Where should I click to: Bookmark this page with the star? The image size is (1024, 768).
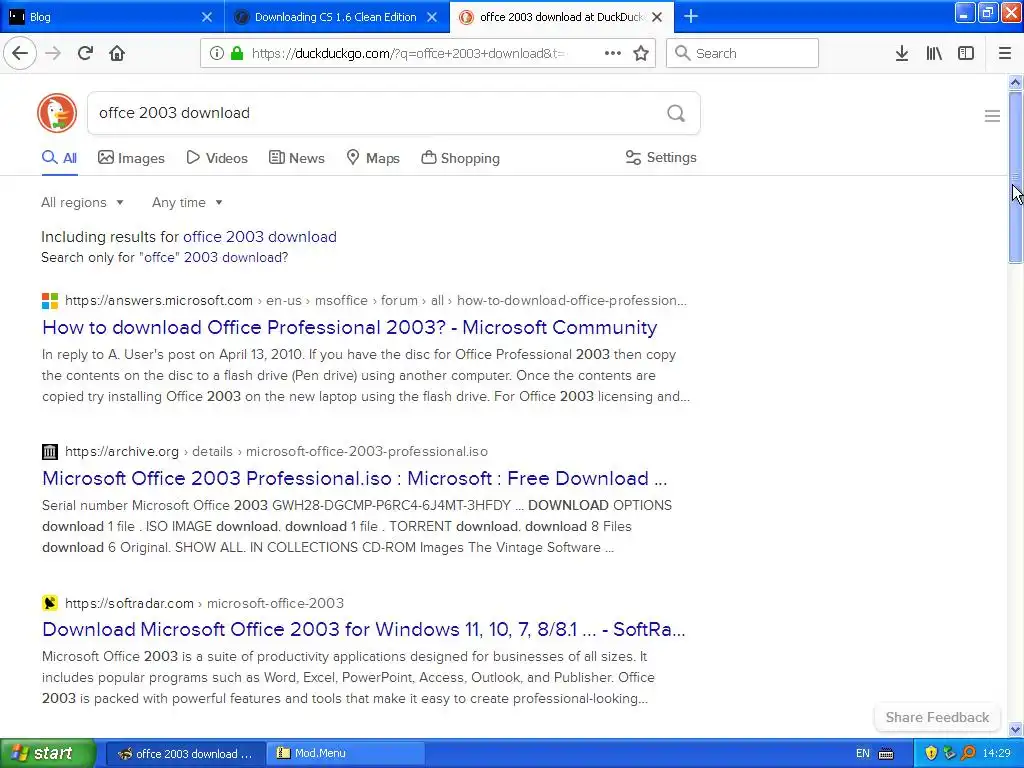[641, 53]
